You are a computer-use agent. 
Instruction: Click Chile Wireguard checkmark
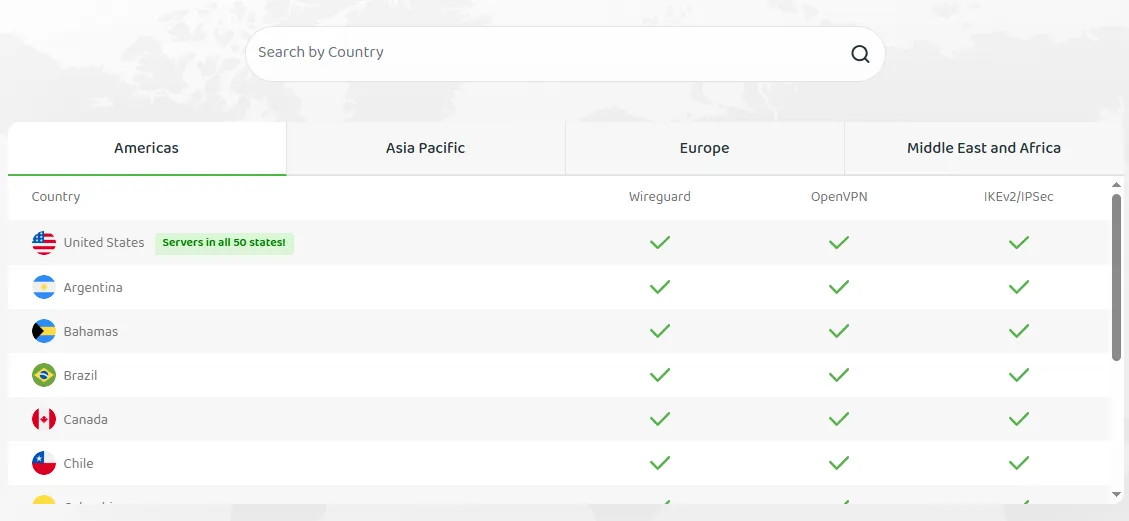[660, 463]
